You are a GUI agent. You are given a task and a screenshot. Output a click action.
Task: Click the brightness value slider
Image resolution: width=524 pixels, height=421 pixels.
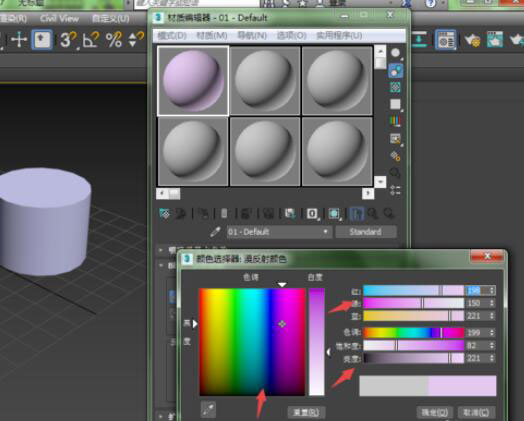[x=414, y=358]
